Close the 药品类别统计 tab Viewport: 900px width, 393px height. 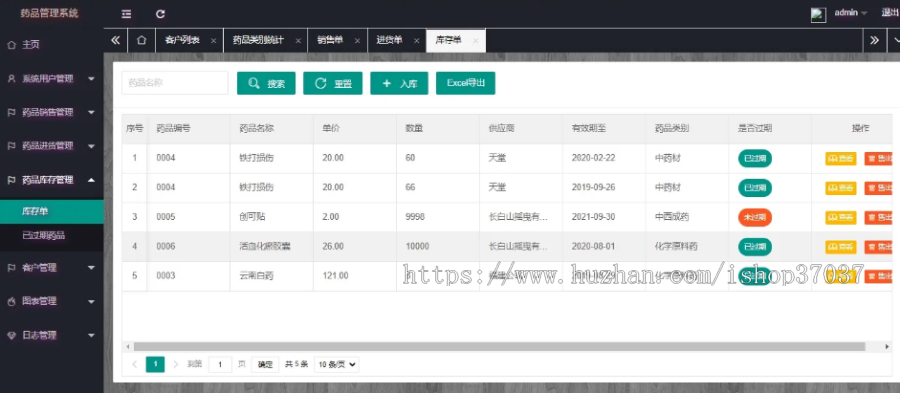click(x=298, y=41)
